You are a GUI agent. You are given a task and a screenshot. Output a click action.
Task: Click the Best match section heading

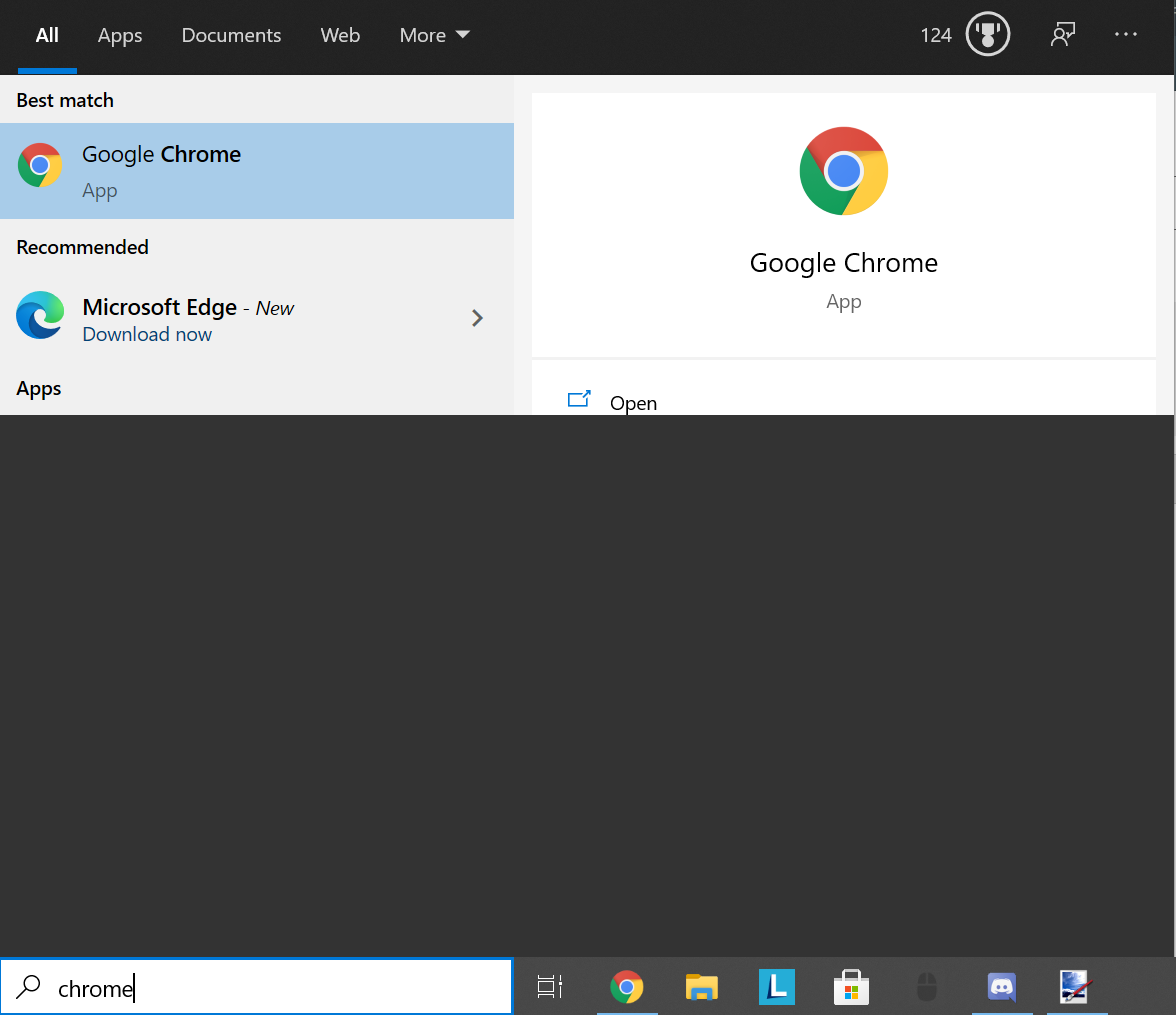pos(65,101)
